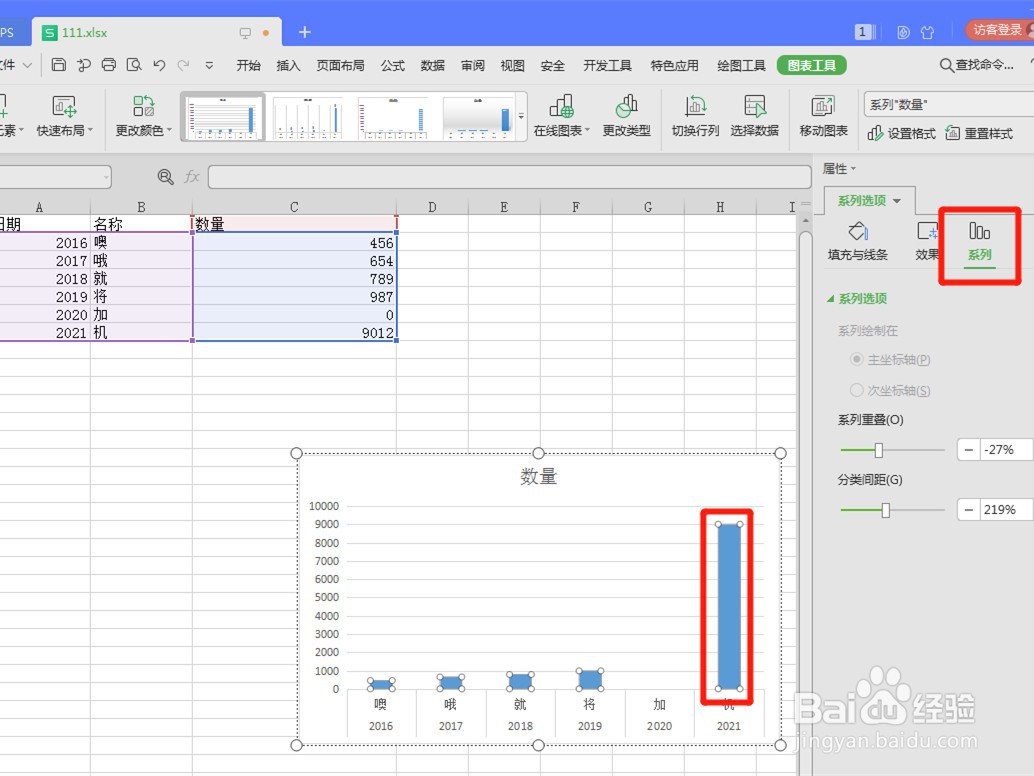Image resolution: width=1034 pixels, height=776 pixels.
Task: Open the 审阅 ribbon tab
Action: (473, 65)
